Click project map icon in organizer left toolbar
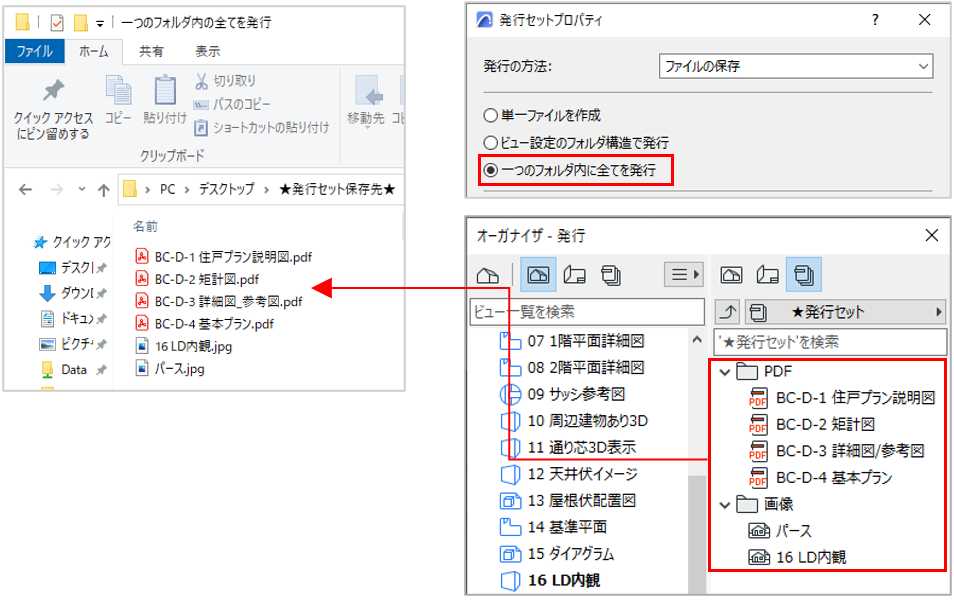The width and height of the screenshot is (954, 600). click(x=487, y=275)
